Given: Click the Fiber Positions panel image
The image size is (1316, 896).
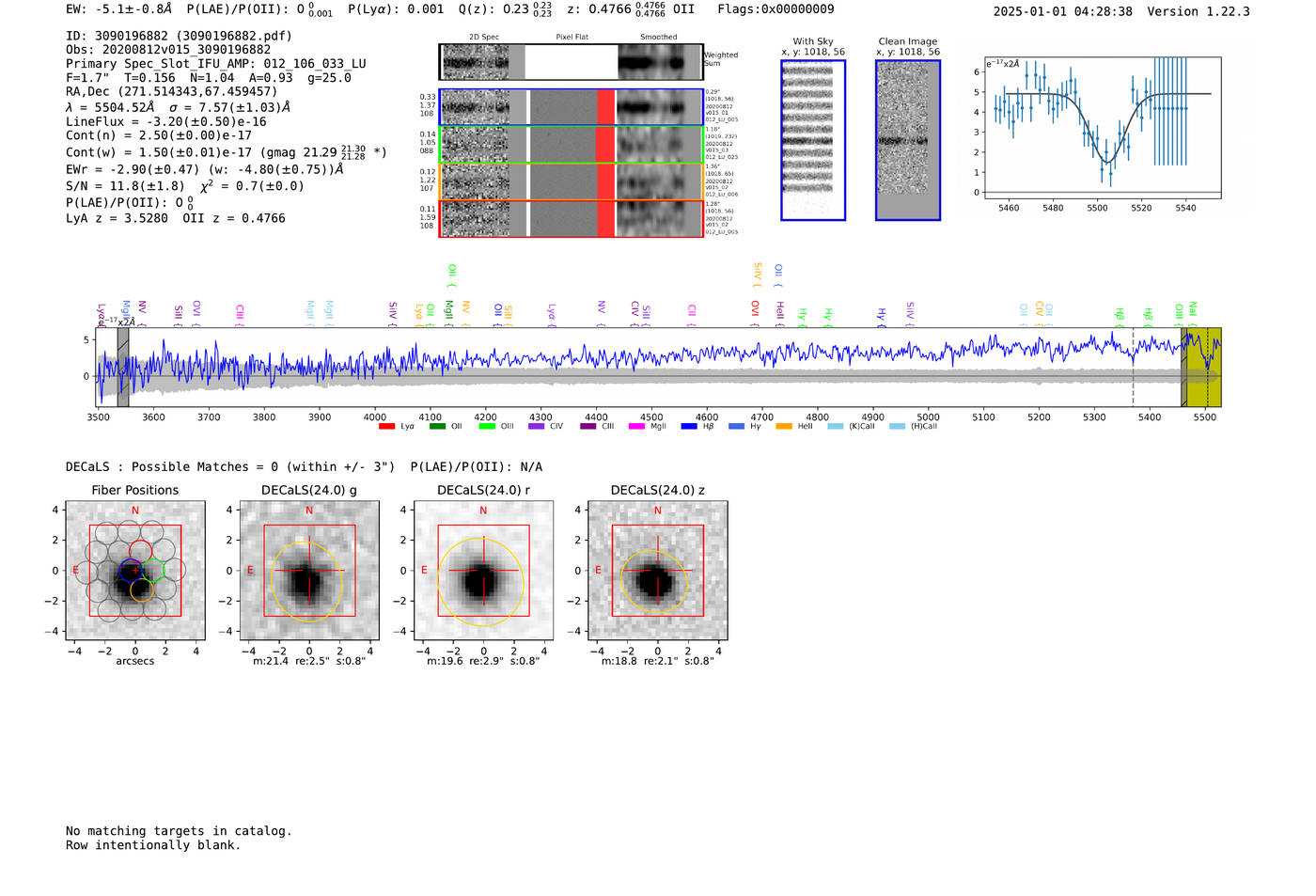Looking at the screenshot, I should (x=135, y=571).
